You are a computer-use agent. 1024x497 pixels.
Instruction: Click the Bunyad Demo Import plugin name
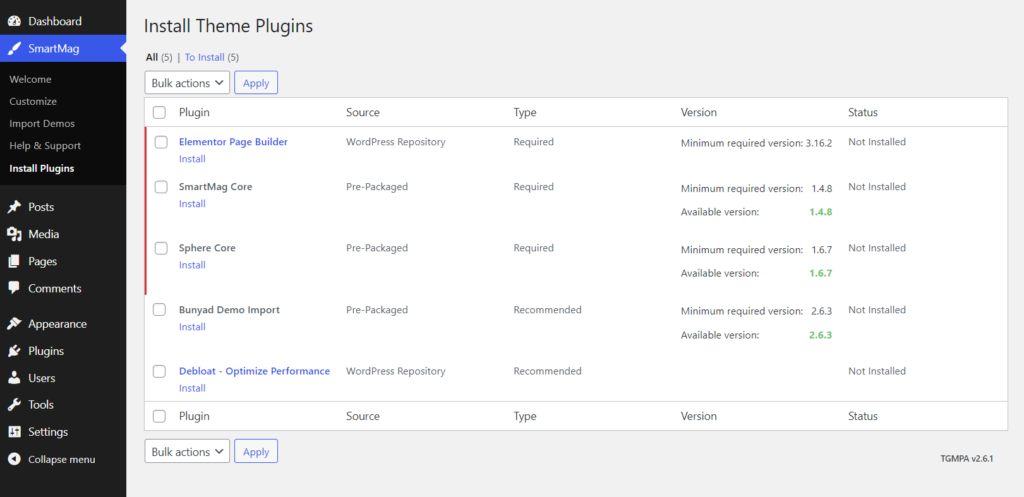[x=229, y=310]
